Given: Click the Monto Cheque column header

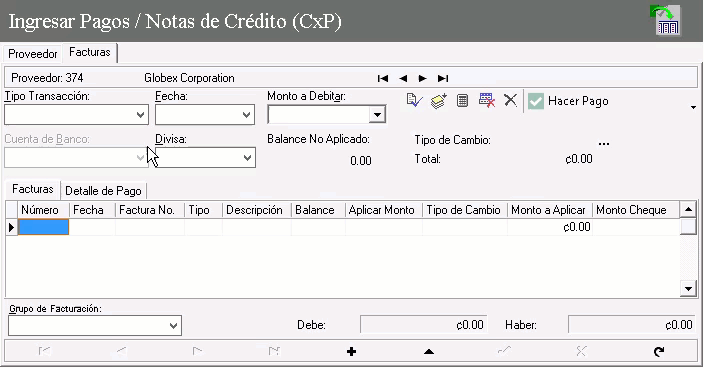Looking at the screenshot, I should pyautogui.click(x=636, y=210).
